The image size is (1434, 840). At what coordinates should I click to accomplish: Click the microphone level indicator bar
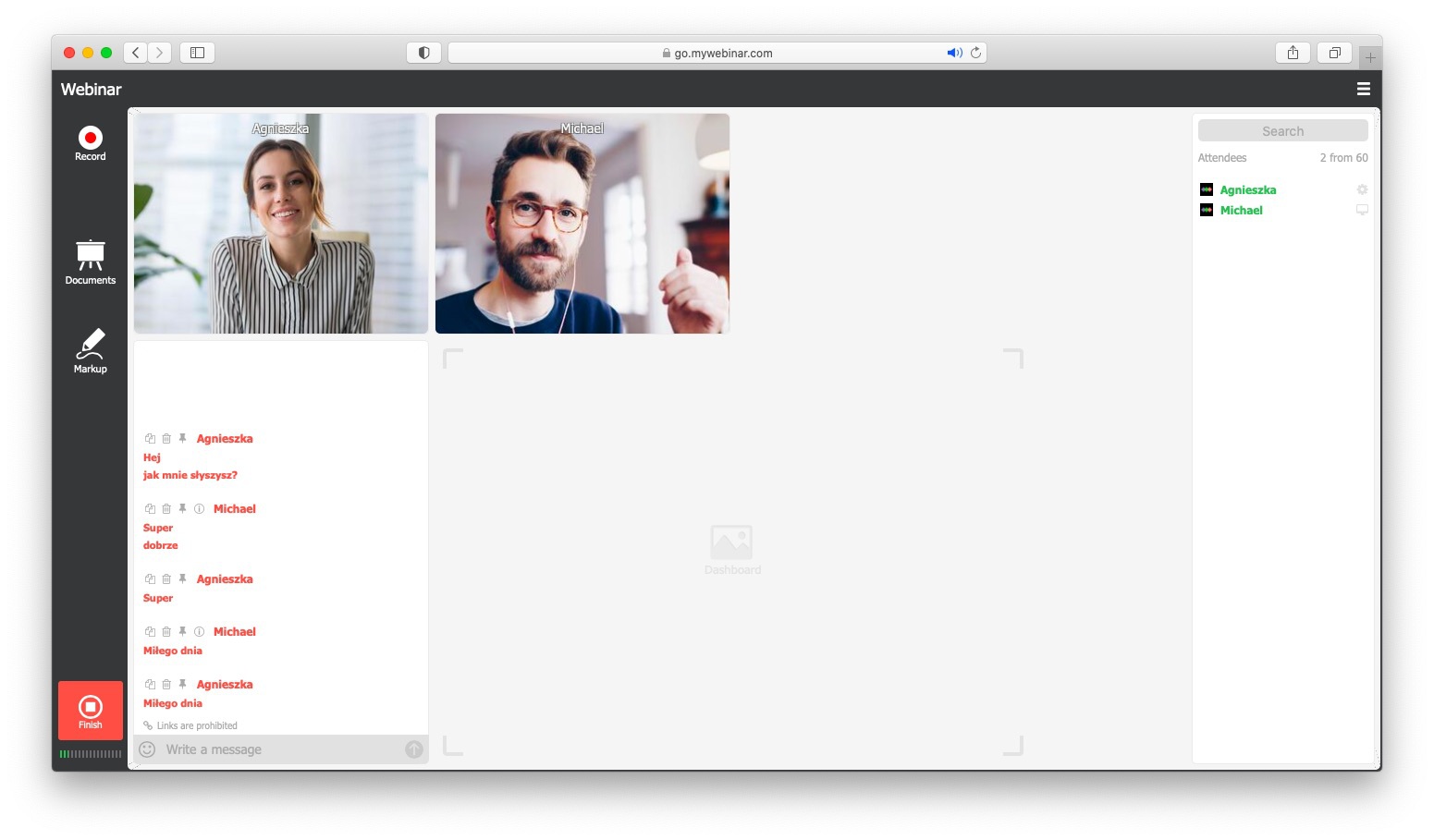91,754
